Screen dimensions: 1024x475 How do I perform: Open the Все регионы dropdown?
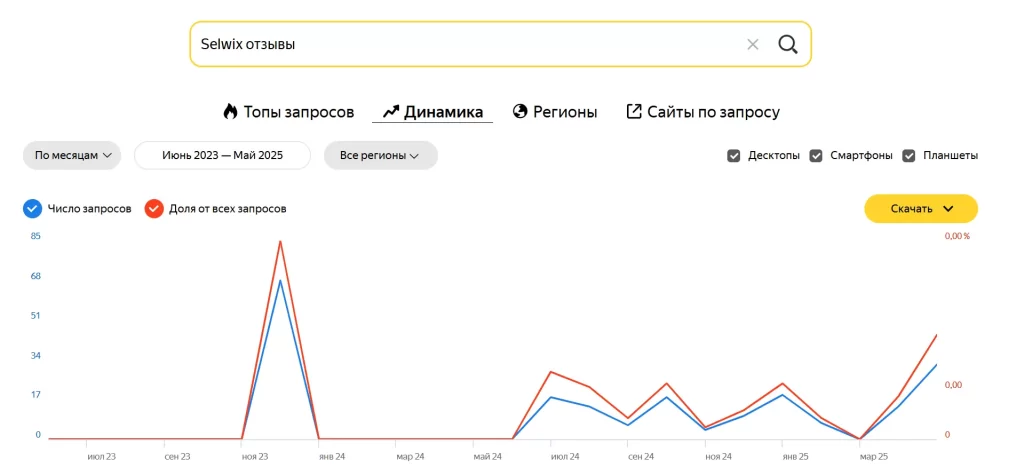[381, 156]
